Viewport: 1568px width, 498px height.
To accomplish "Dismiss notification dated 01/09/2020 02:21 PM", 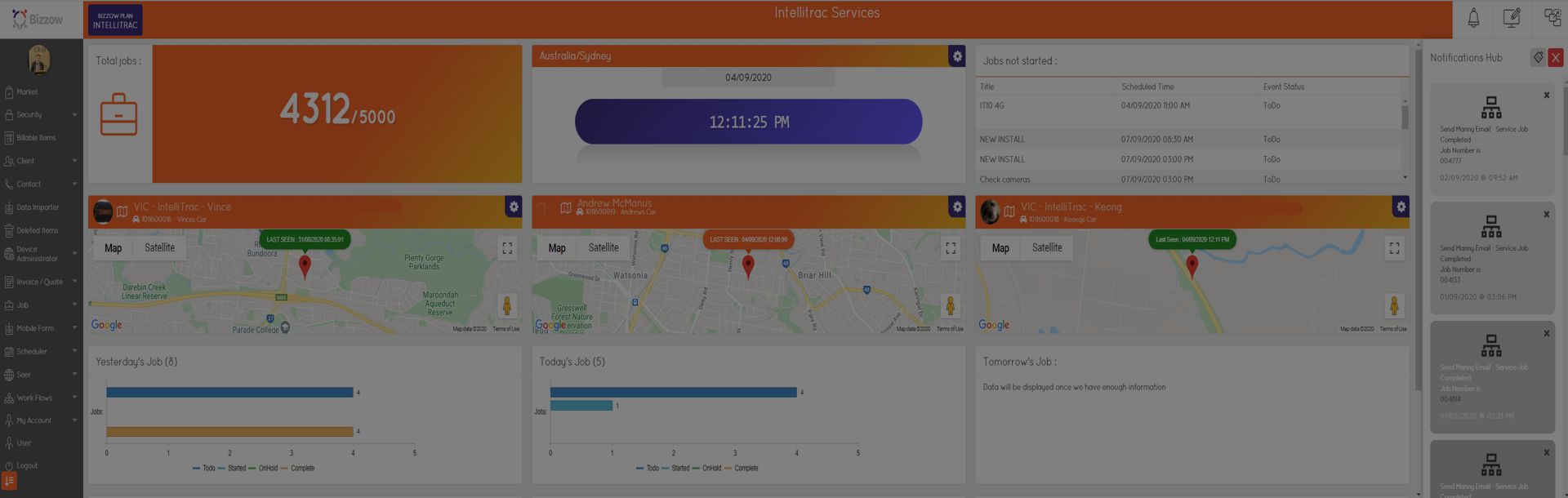I will pyautogui.click(x=1546, y=334).
